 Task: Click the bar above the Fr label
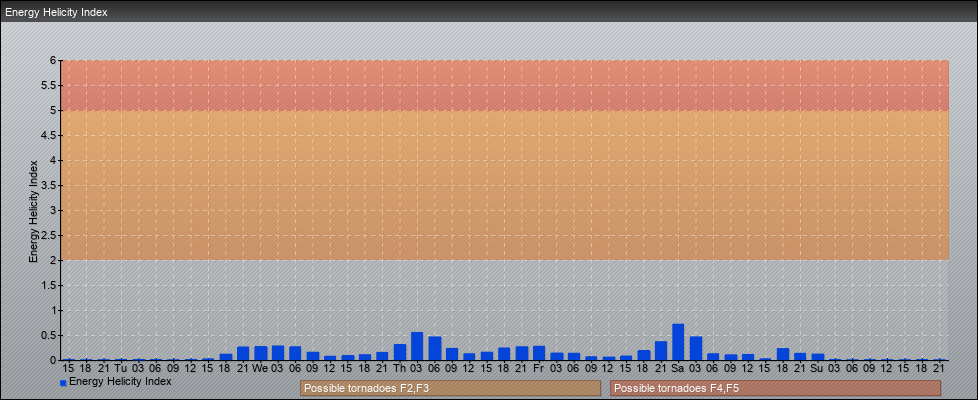539,353
